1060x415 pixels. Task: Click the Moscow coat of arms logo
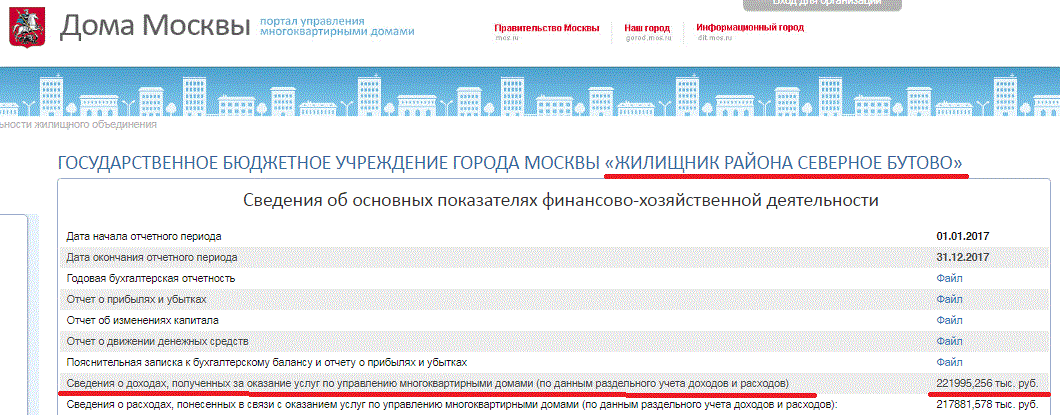26,28
